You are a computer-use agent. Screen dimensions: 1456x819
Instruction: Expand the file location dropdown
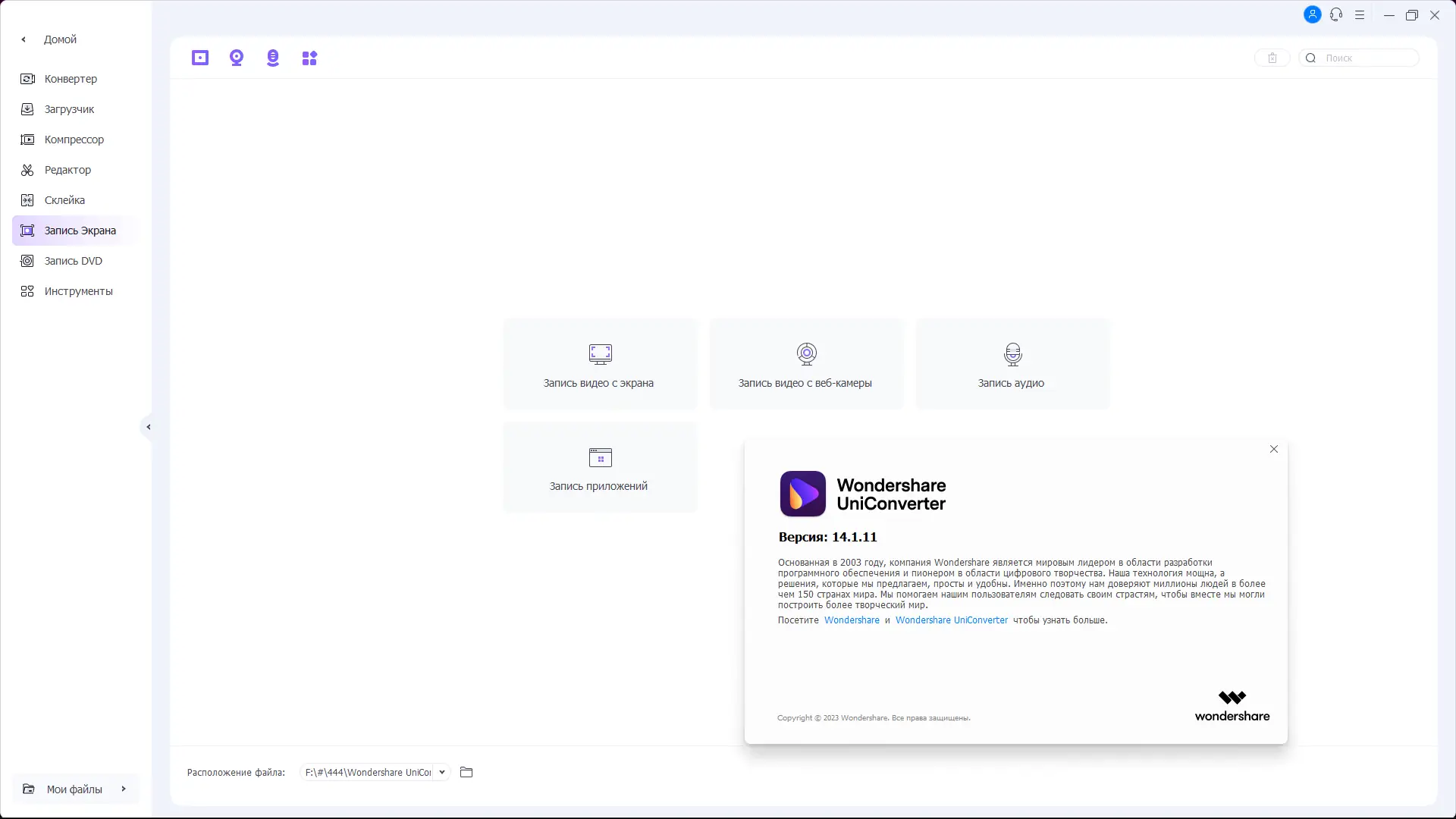tap(442, 772)
